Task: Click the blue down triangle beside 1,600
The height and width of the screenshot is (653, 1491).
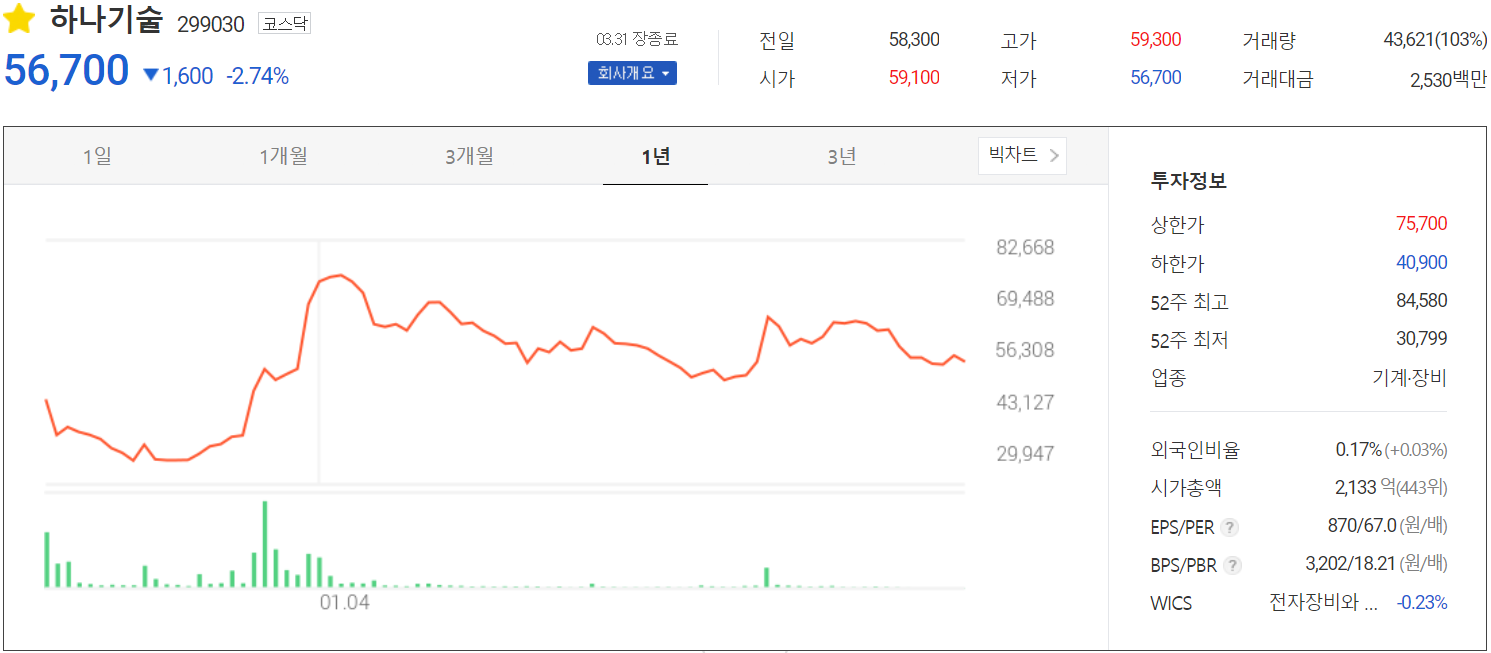Action: [x=151, y=75]
